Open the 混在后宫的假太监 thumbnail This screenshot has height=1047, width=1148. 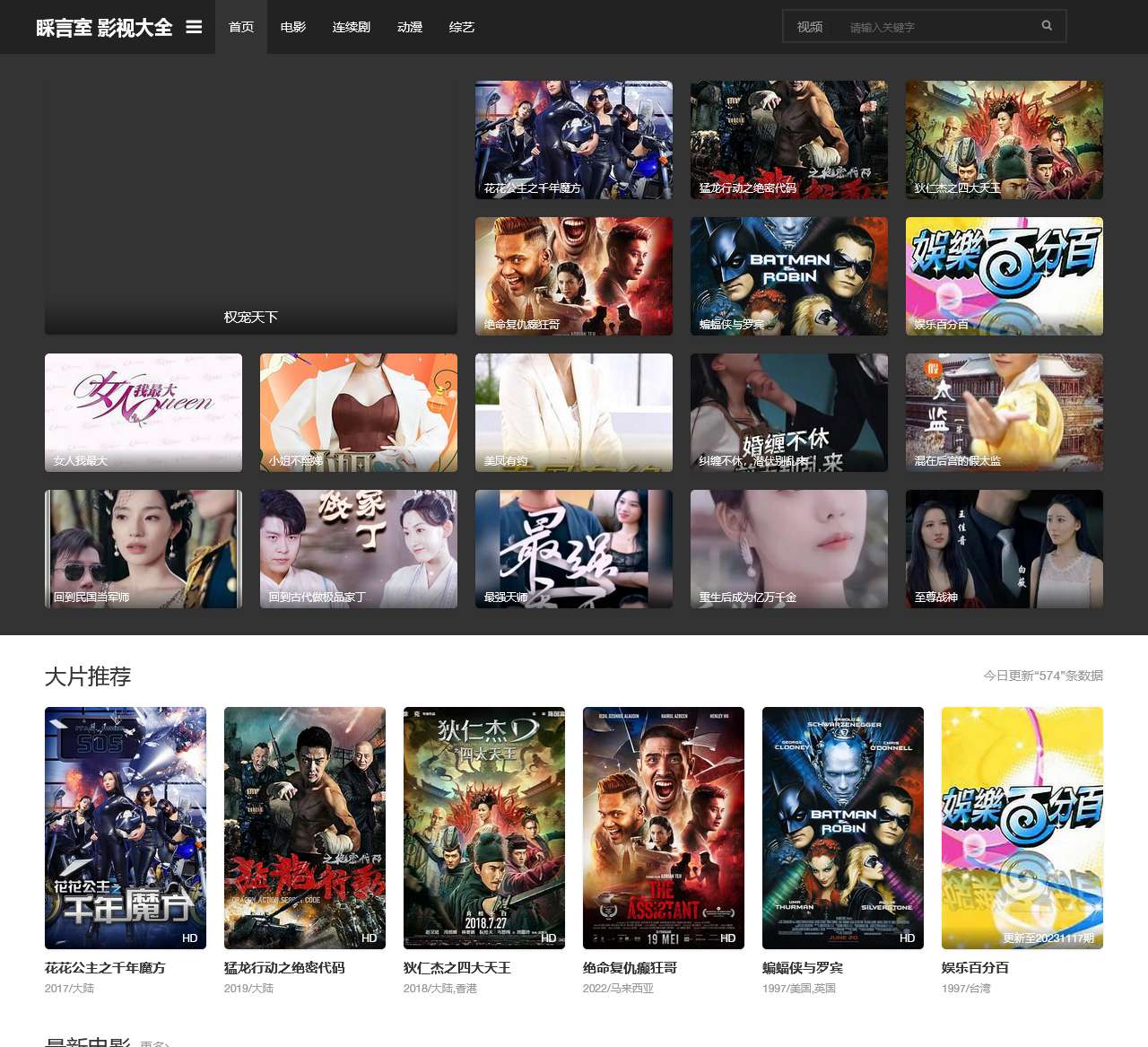[1004, 413]
